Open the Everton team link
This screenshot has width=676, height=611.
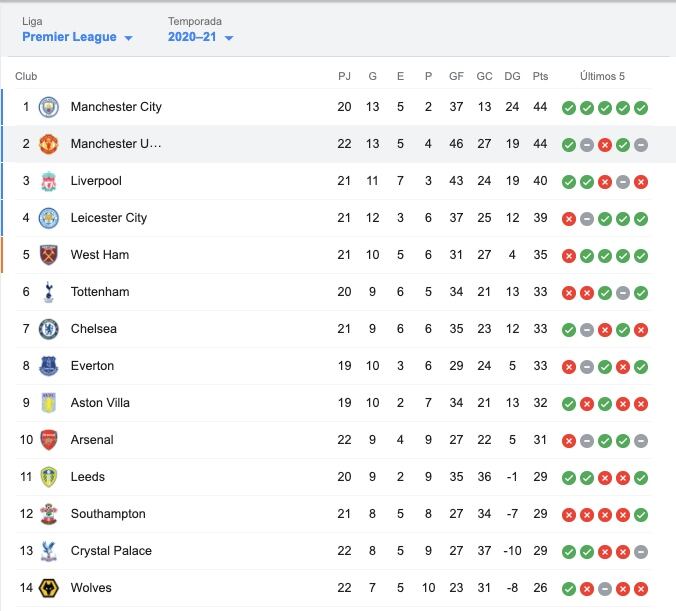point(92,366)
